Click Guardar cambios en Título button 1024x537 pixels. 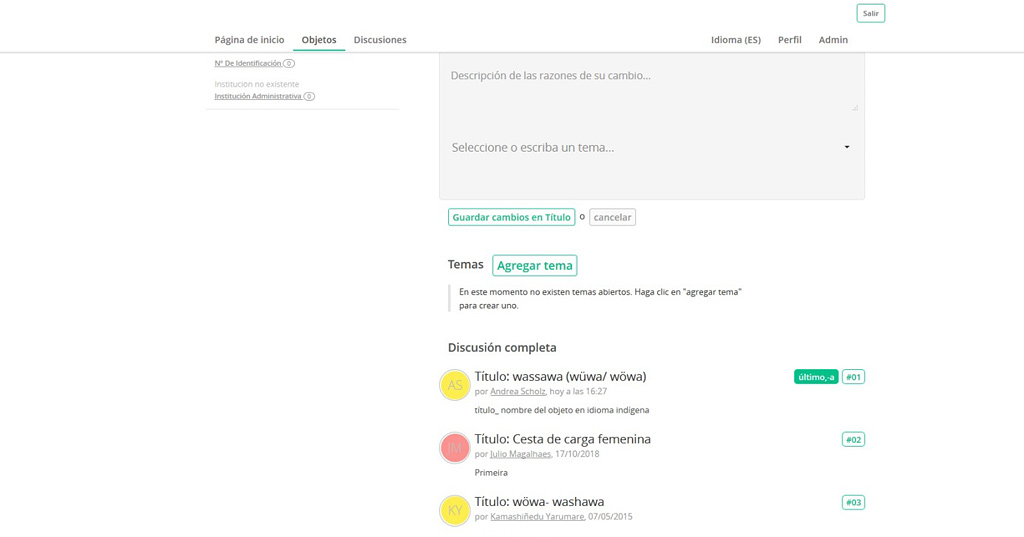511,217
